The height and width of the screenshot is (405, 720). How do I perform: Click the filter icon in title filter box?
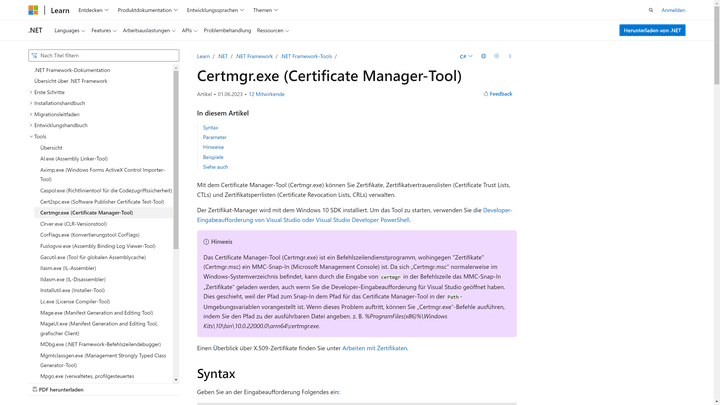(34, 56)
